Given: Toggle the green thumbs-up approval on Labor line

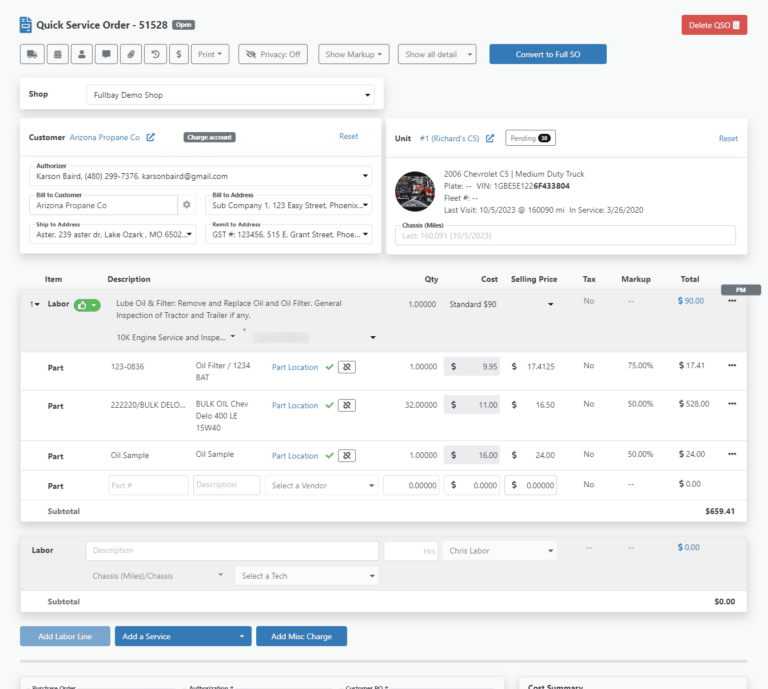Looking at the screenshot, I should [87, 304].
